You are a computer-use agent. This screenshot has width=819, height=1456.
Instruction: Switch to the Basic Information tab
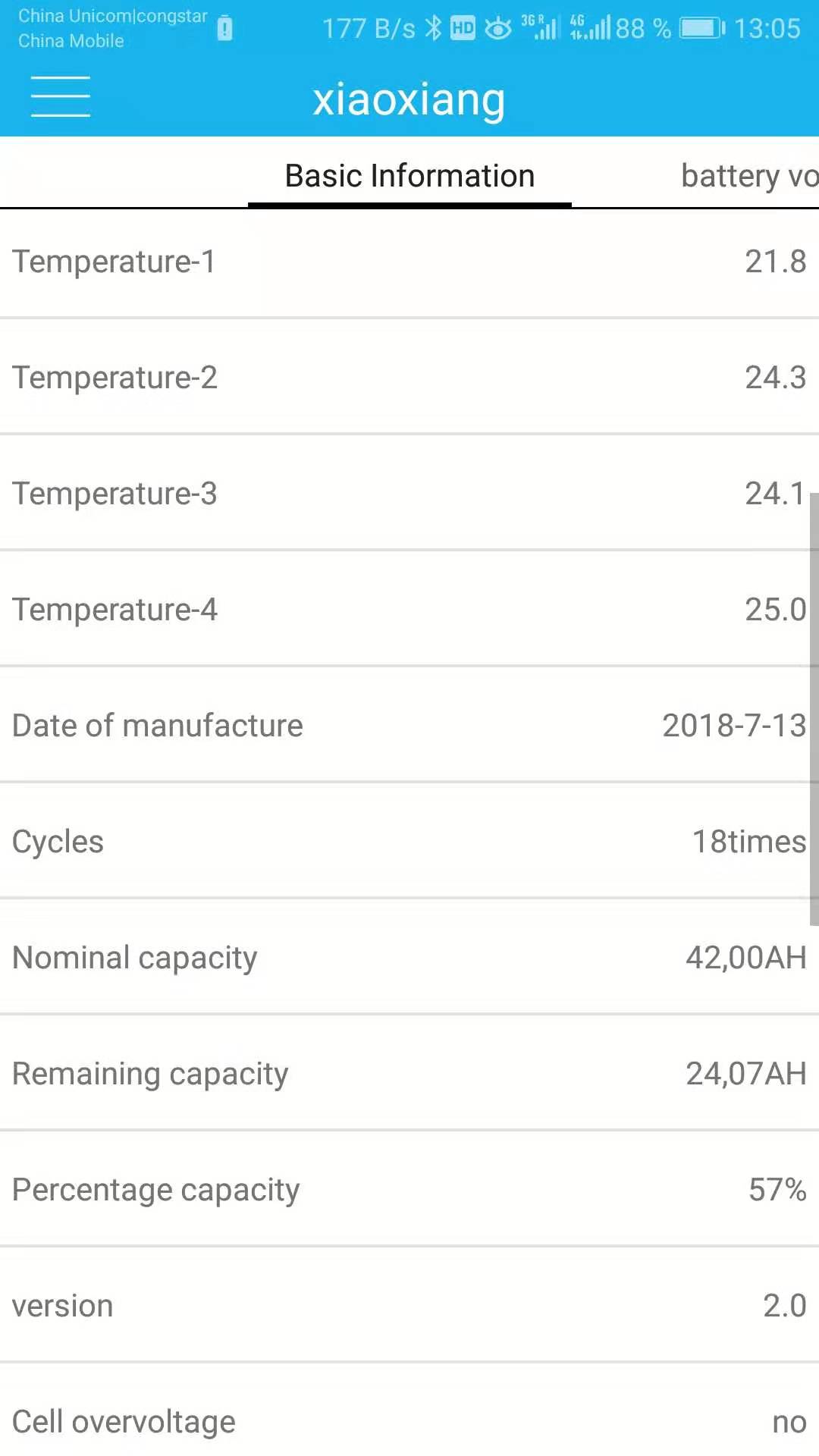click(409, 176)
